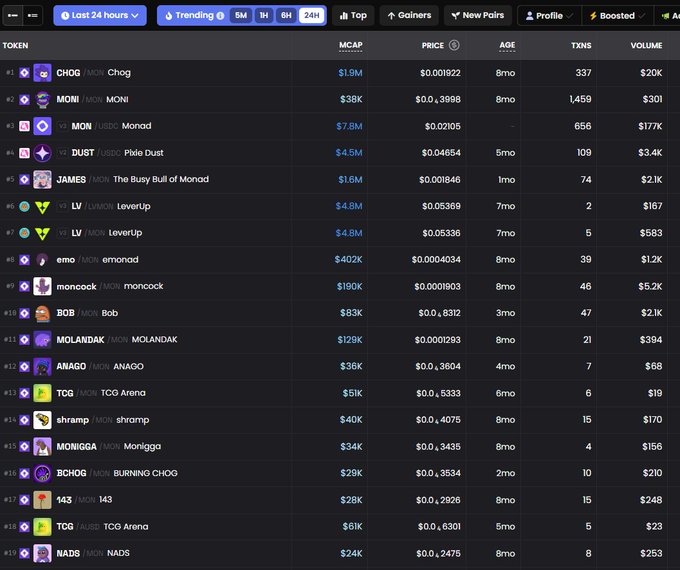Click the MONI token avatar

pyautogui.click(x=42, y=99)
